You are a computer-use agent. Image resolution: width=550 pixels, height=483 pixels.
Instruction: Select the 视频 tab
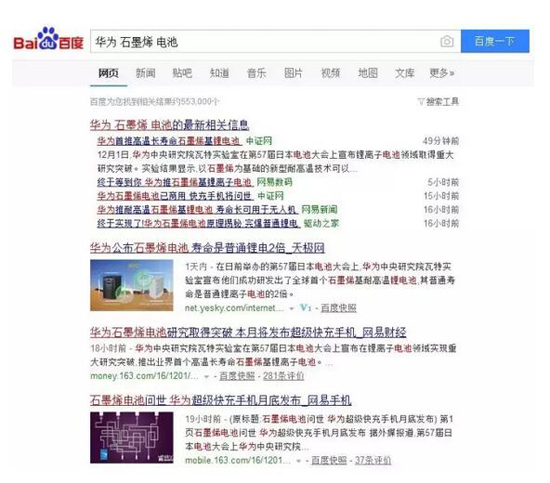330,73
